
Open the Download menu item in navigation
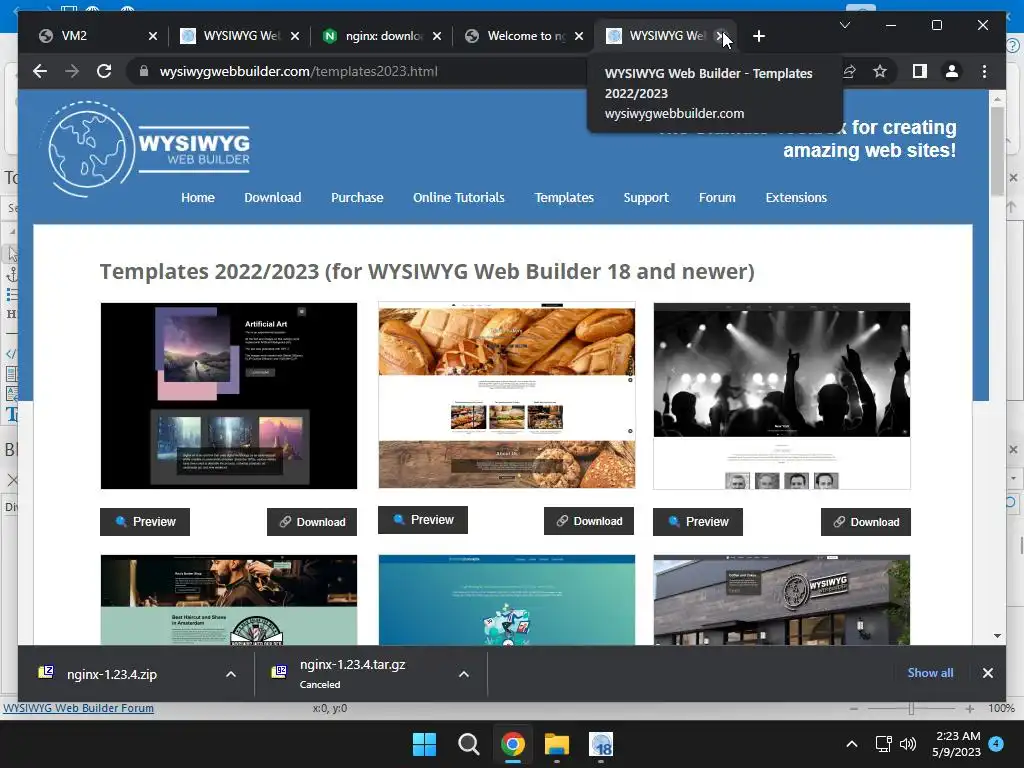coord(272,197)
